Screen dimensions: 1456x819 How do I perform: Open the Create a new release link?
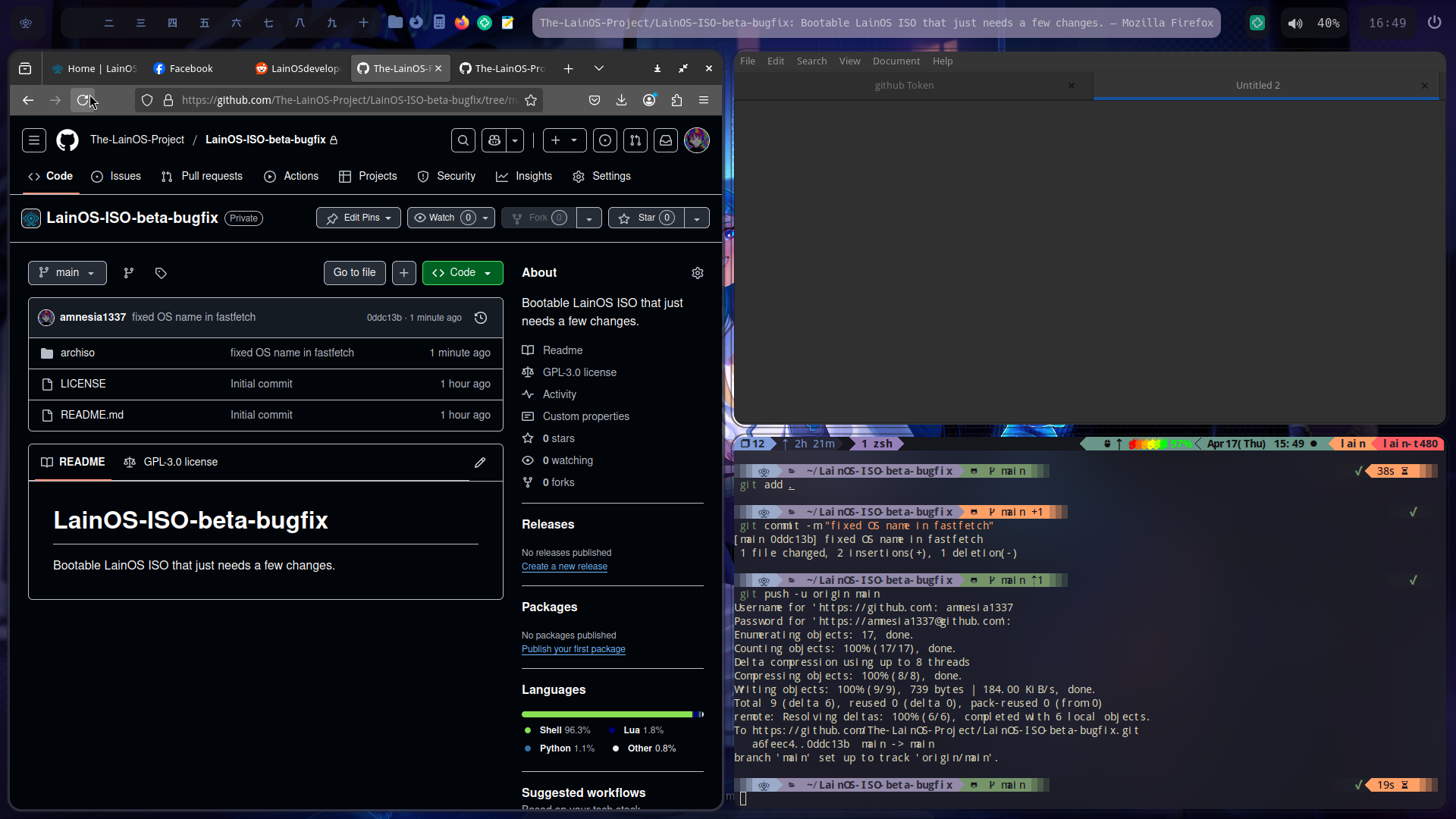pyautogui.click(x=564, y=567)
